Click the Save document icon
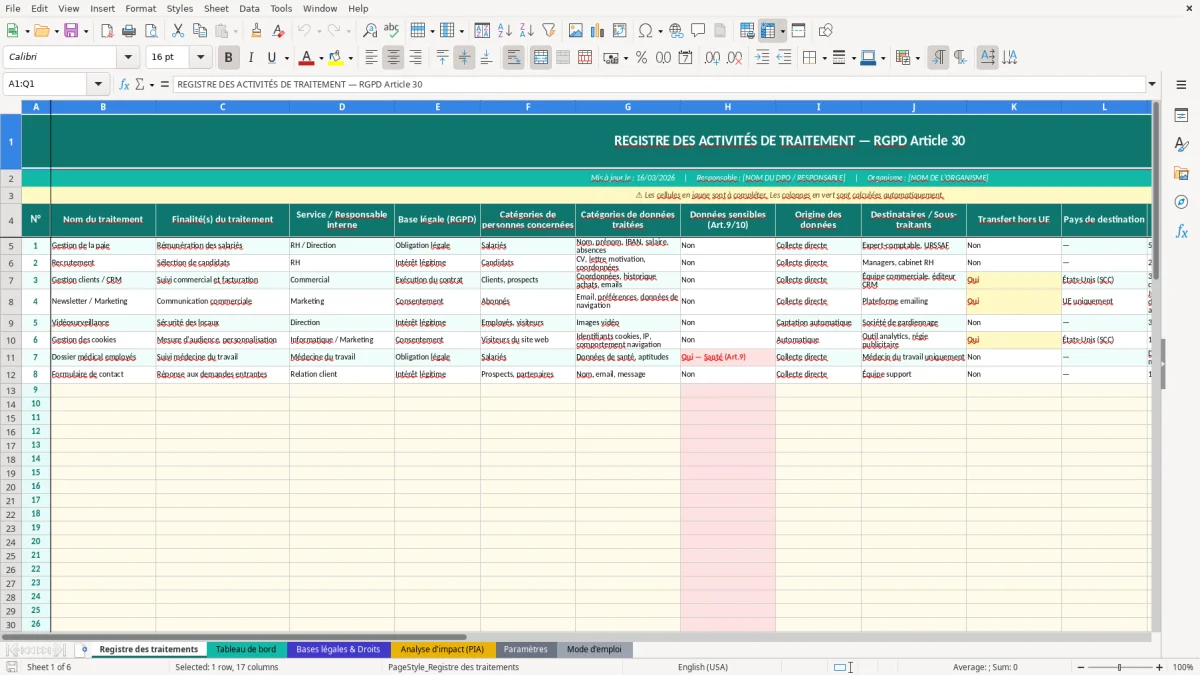This screenshot has width=1200, height=675. coord(71,31)
